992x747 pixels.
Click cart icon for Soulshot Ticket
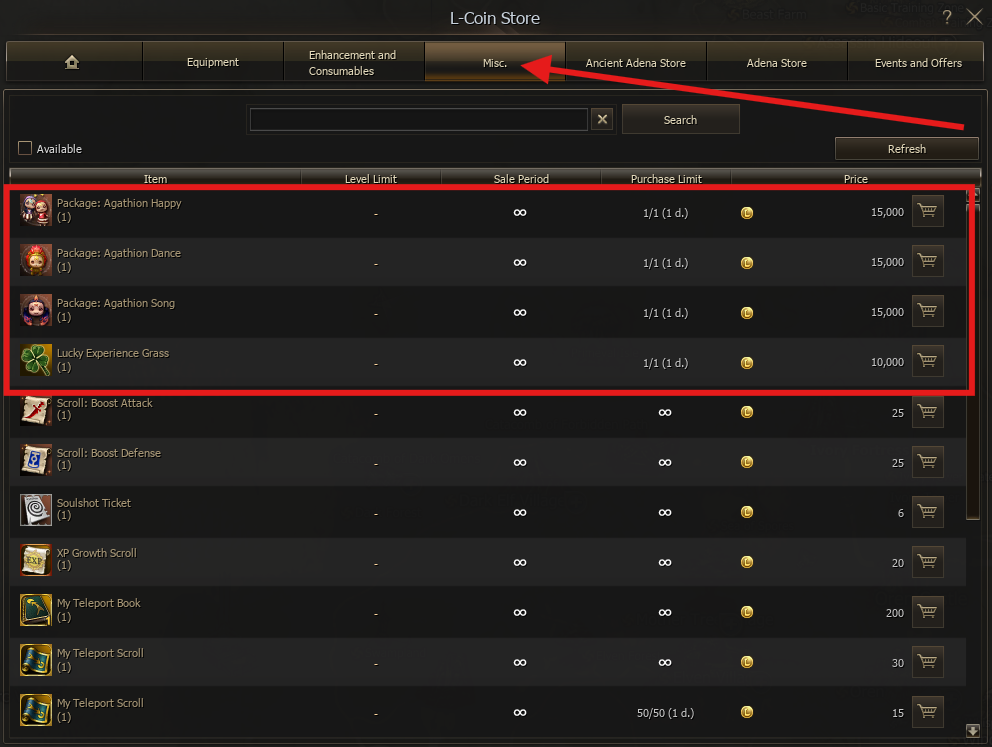[x=927, y=512]
